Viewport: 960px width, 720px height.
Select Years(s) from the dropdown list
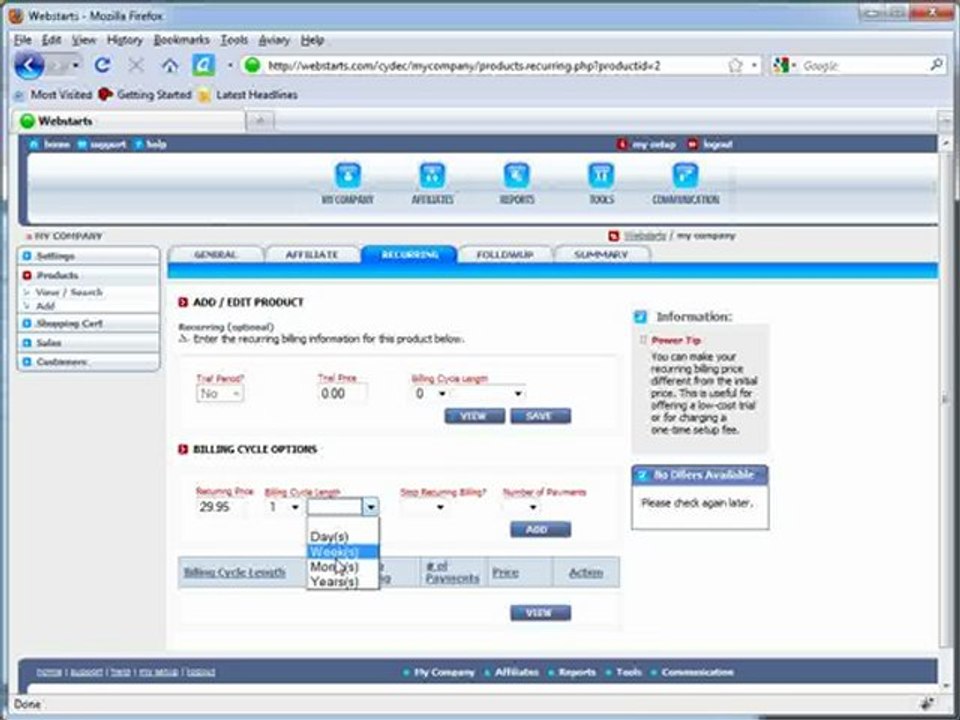tap(343, 581)
